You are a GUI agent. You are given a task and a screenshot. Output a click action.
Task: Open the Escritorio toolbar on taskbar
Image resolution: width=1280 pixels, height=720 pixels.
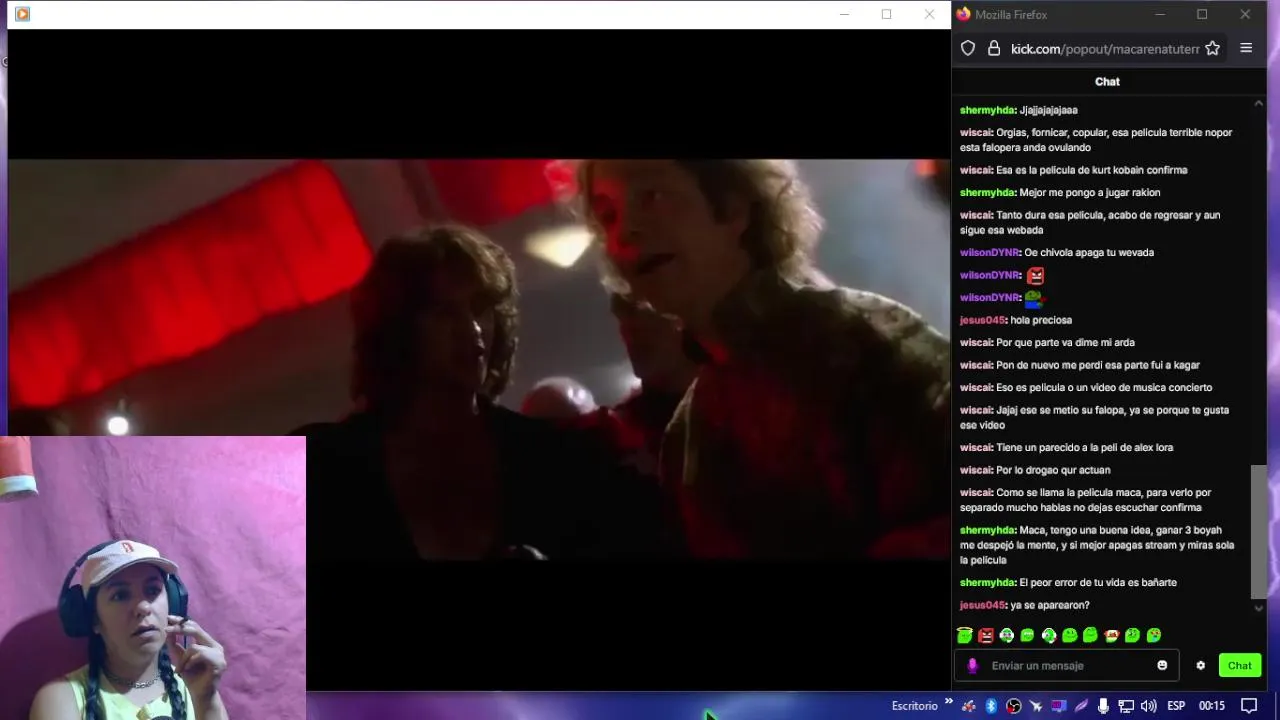point(915,706)
